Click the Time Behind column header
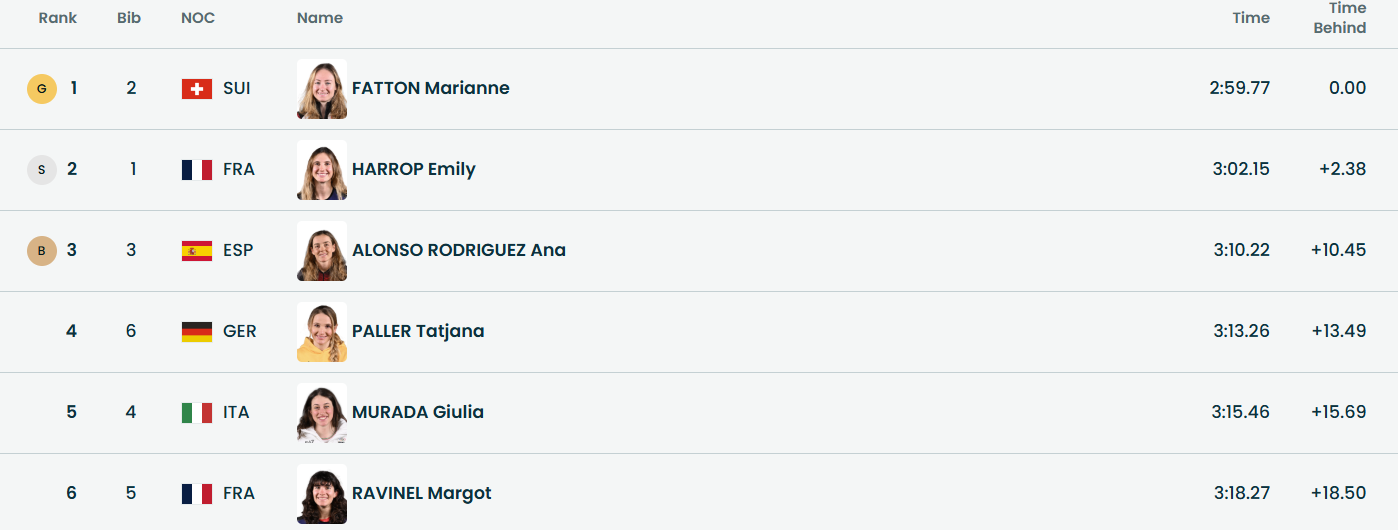 tap(1340, 18)
